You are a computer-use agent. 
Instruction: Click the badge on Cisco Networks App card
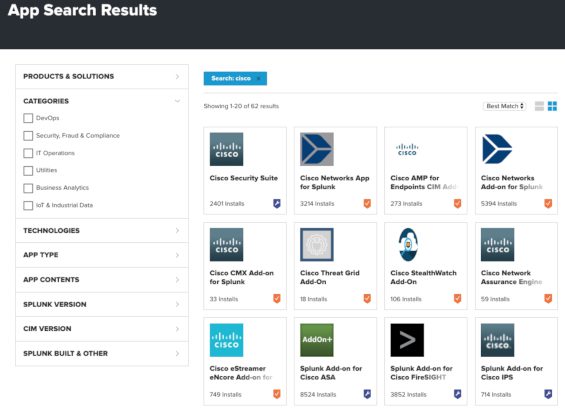(x=367, y=203)
